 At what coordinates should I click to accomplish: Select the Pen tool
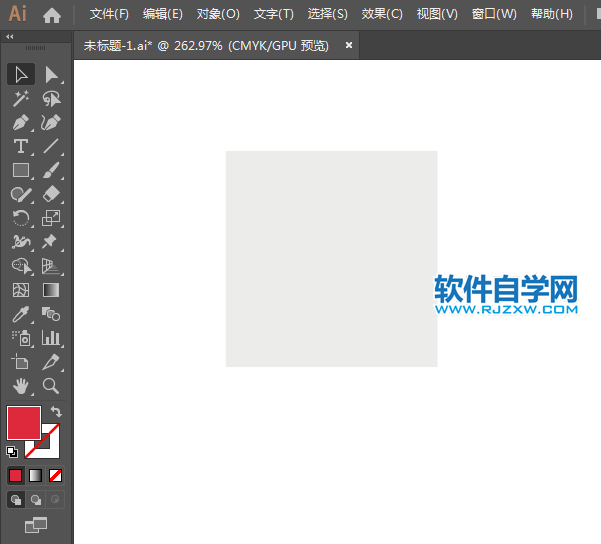click(21, 123)
